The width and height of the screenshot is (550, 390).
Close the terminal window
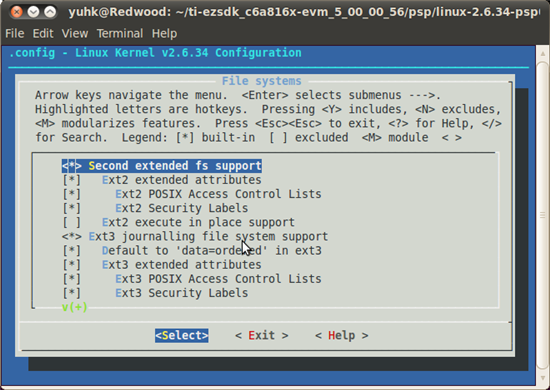click(x=16, y=12)
